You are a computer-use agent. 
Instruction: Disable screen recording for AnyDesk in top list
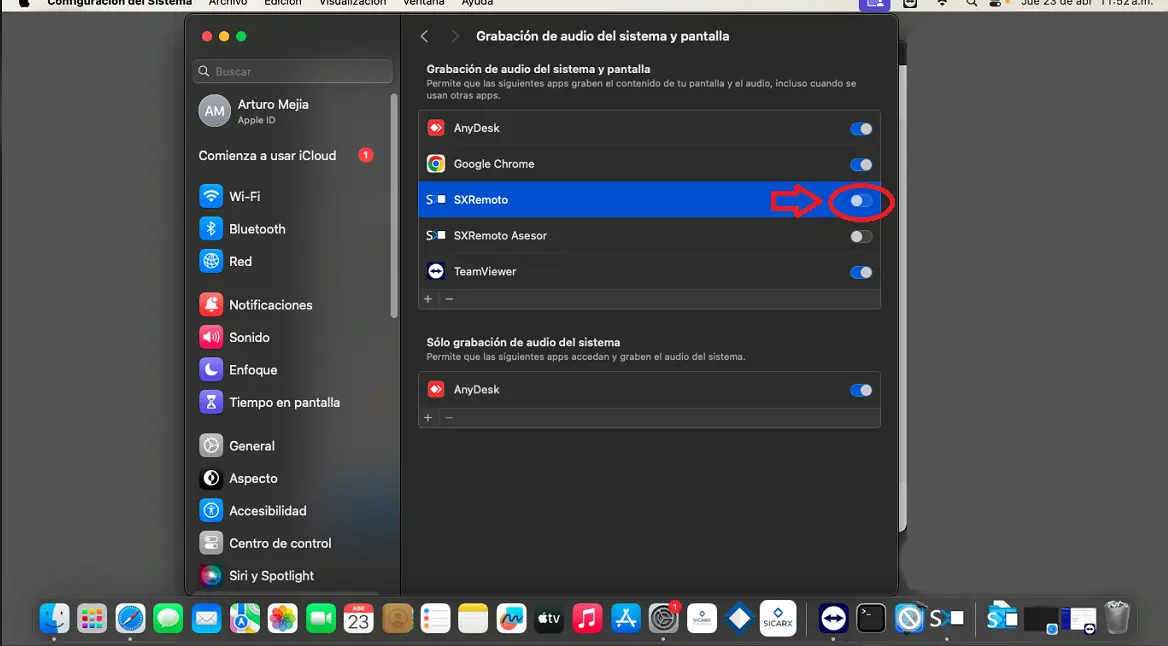[861, 129]
